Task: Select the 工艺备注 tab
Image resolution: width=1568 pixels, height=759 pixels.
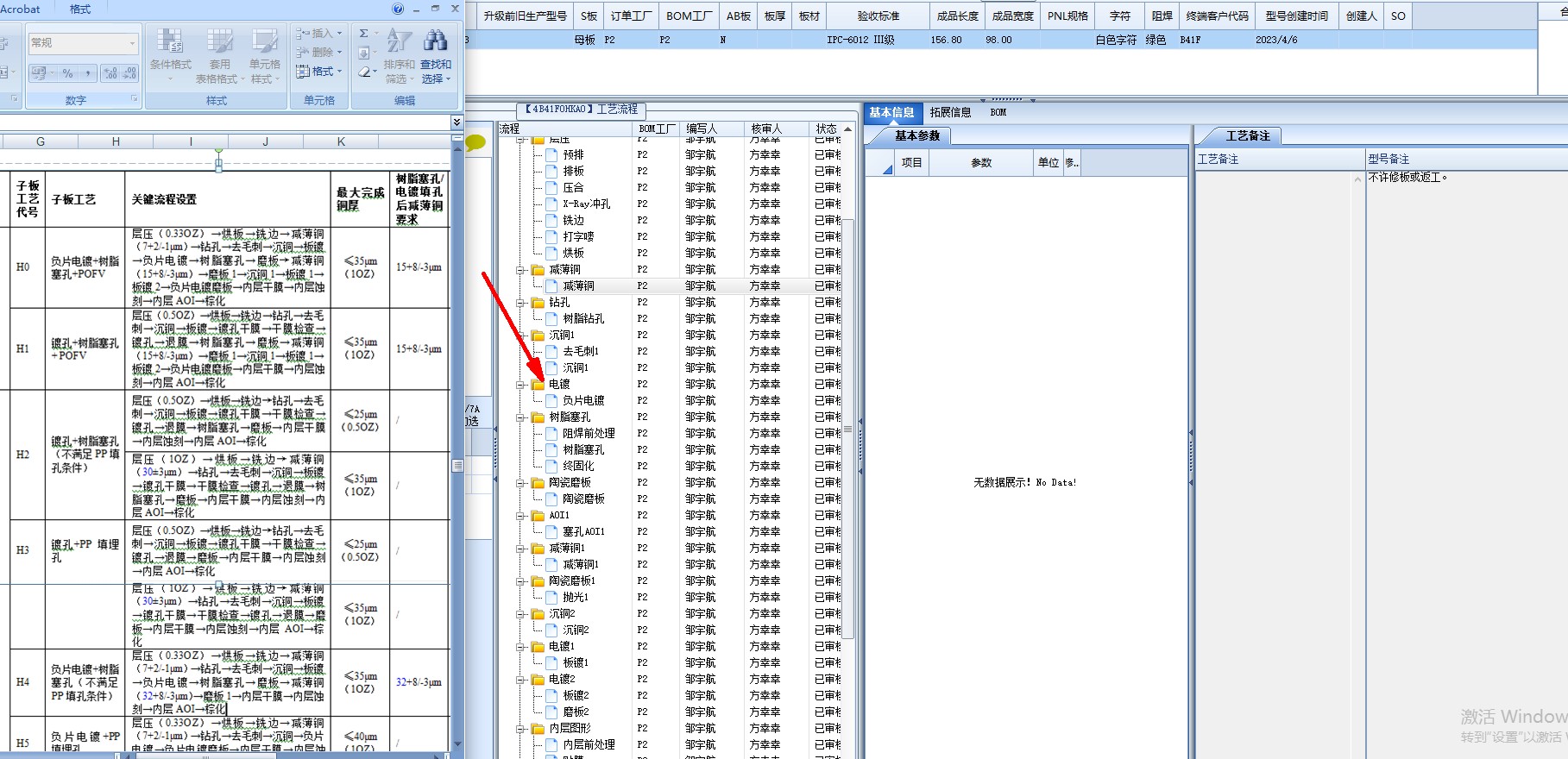Action: 1248,135
